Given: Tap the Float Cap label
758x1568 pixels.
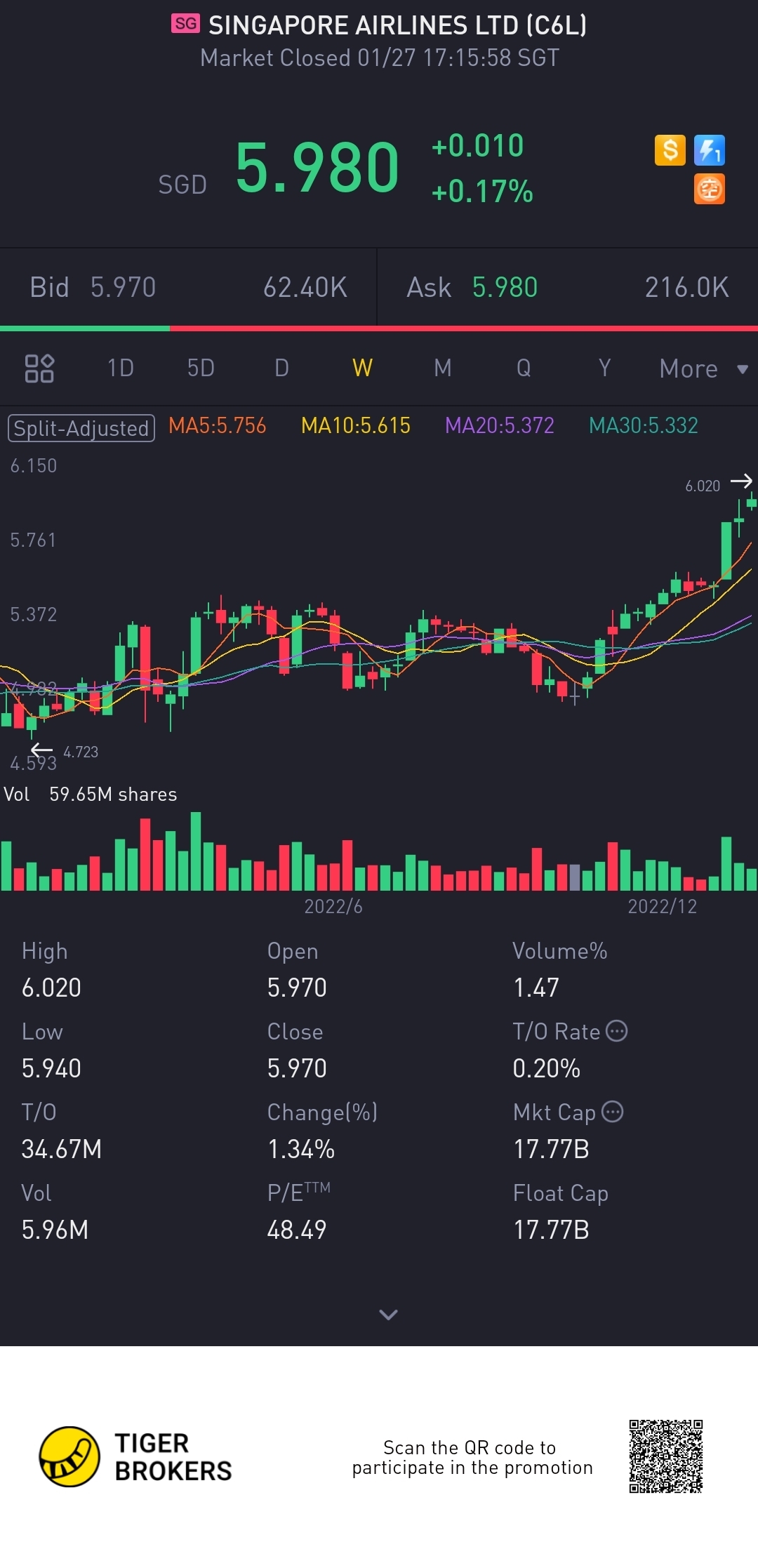Looking at the screenshot, I should pyautogui.click(x=561, y=1192).
